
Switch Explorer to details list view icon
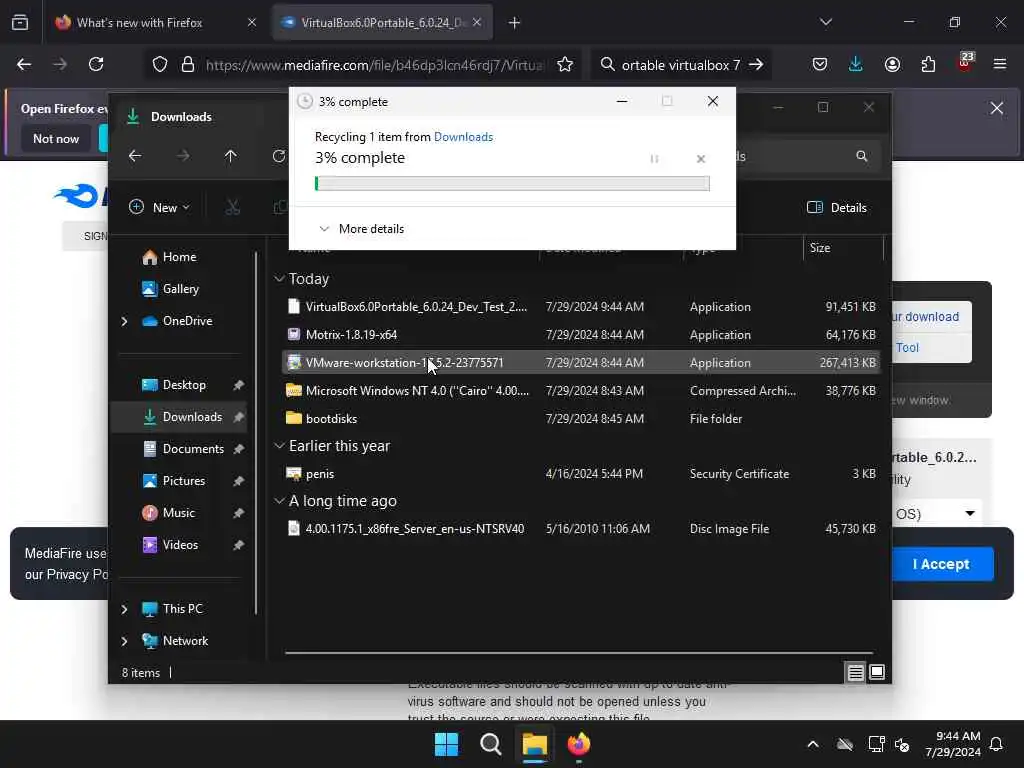856,672
